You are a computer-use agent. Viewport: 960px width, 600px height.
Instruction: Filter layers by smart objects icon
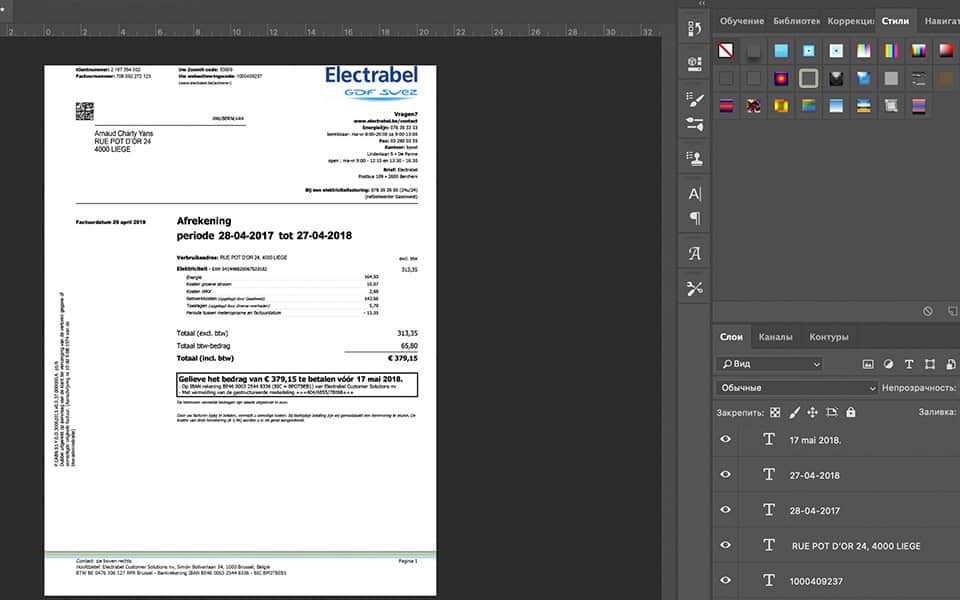[951, 364]
